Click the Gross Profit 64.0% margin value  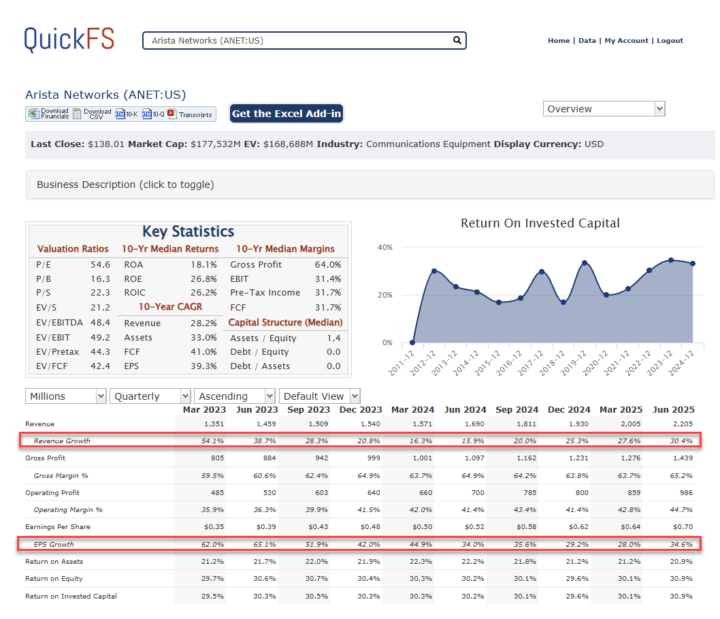click(328, 264)
